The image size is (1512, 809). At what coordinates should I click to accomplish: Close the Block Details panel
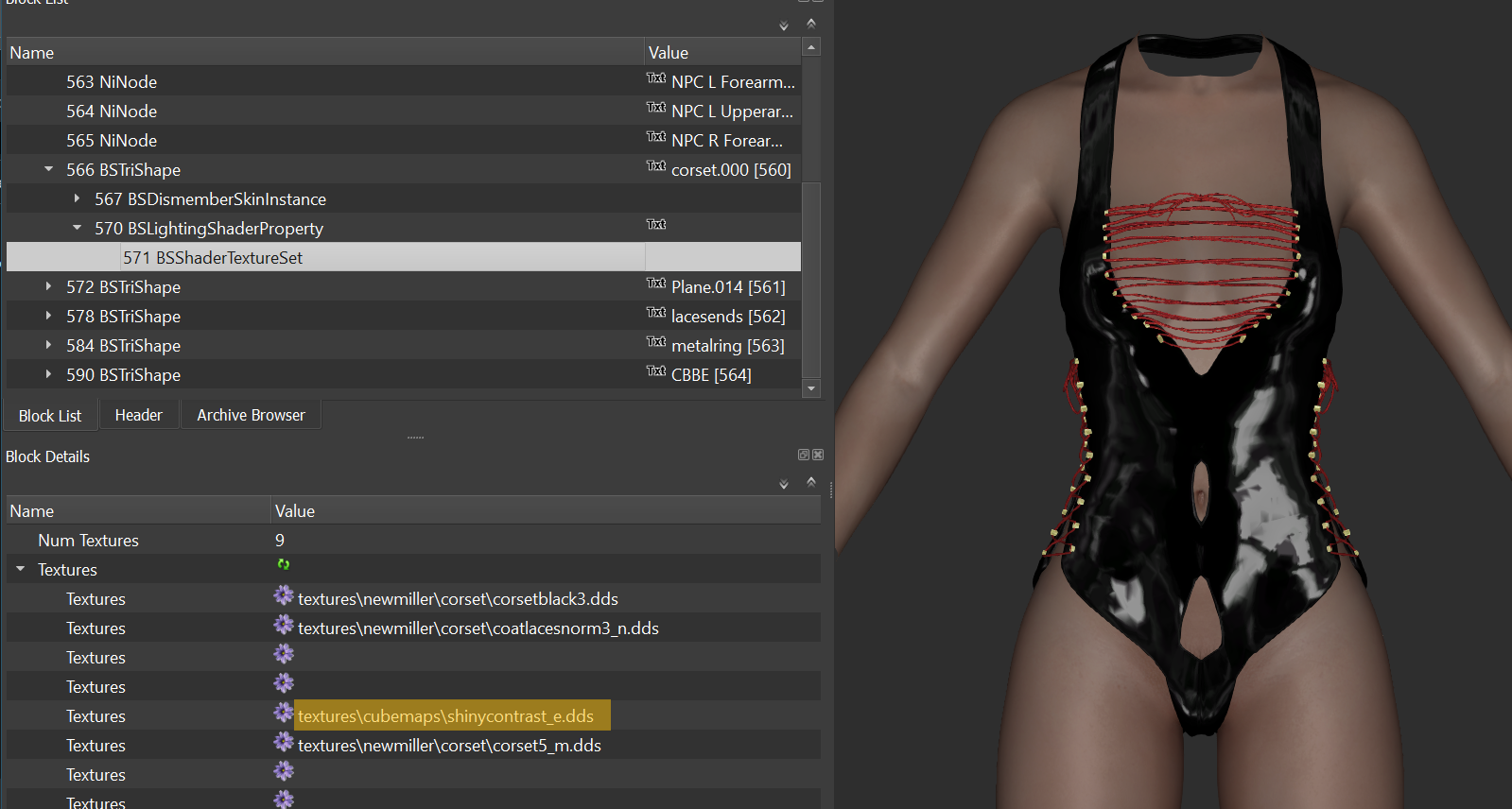818,455
